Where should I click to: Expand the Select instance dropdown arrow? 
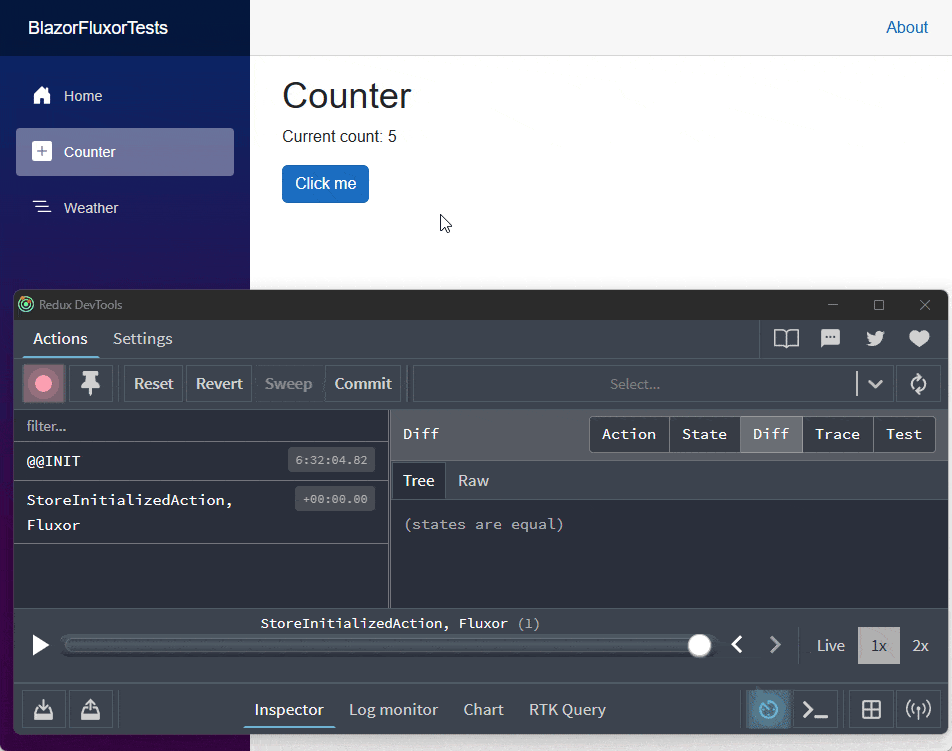875,384
